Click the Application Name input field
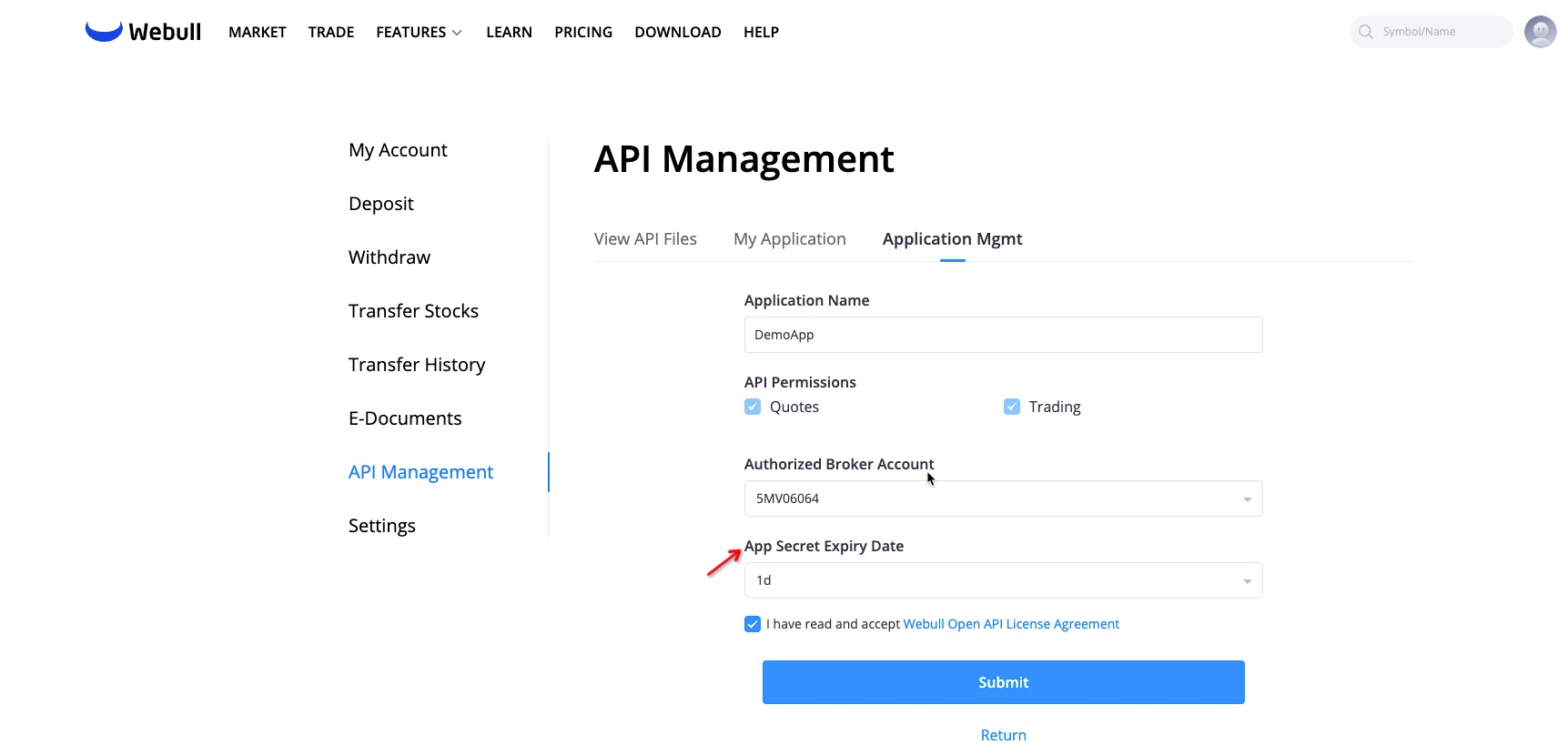Image resolution: width=1568 pixels, height=755 pixels. point(1003,335)
